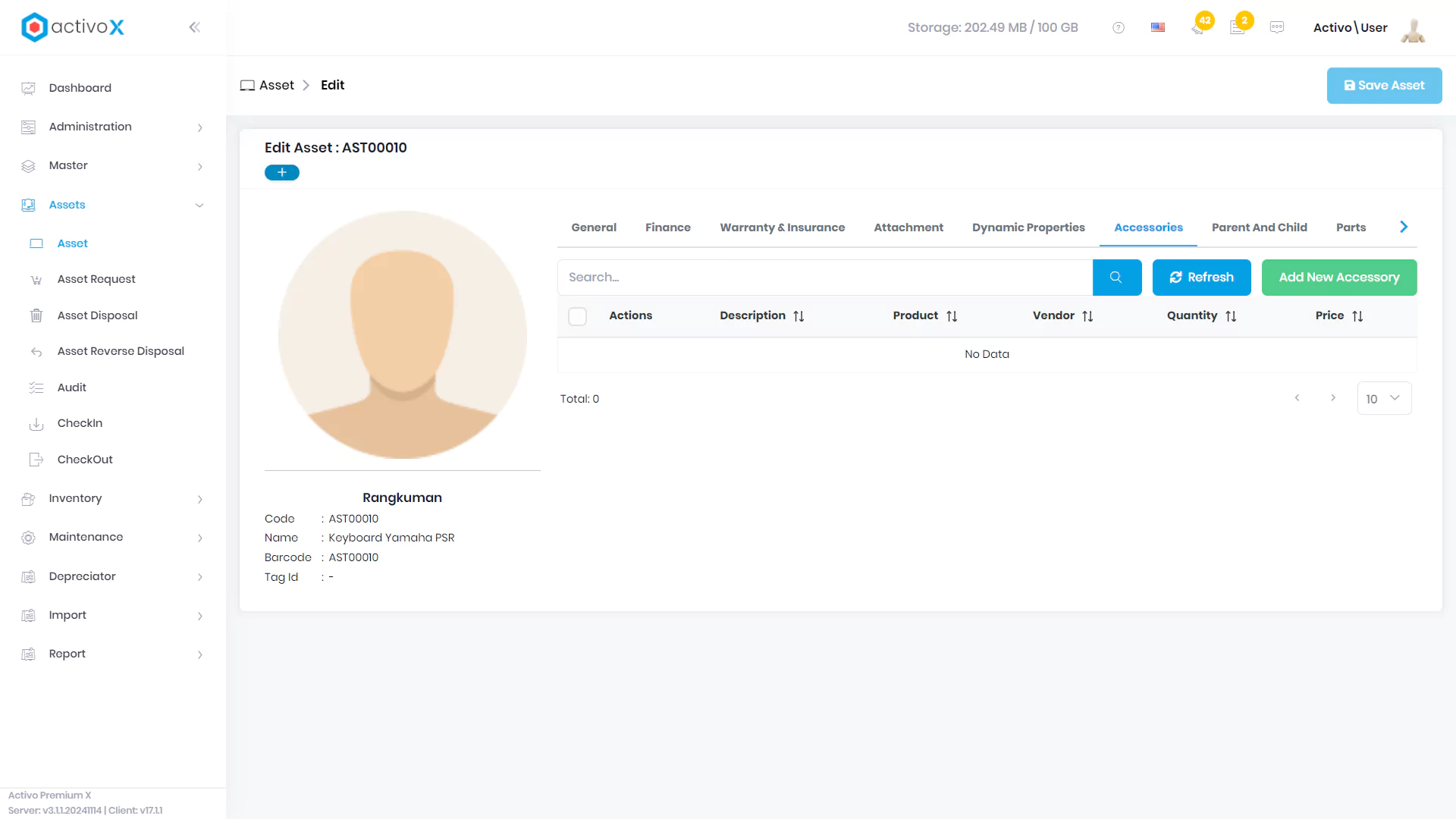
Task: Click the Asset Request cart icon
Action: (x=36, y=280)
